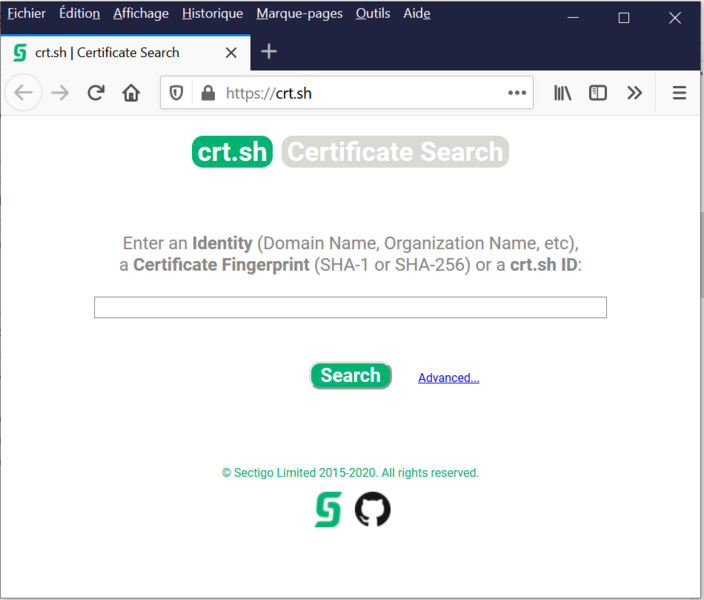Open the Firefox hamburger menu
The width and height of the screenshot is (704, 600).
click(679, 93)
